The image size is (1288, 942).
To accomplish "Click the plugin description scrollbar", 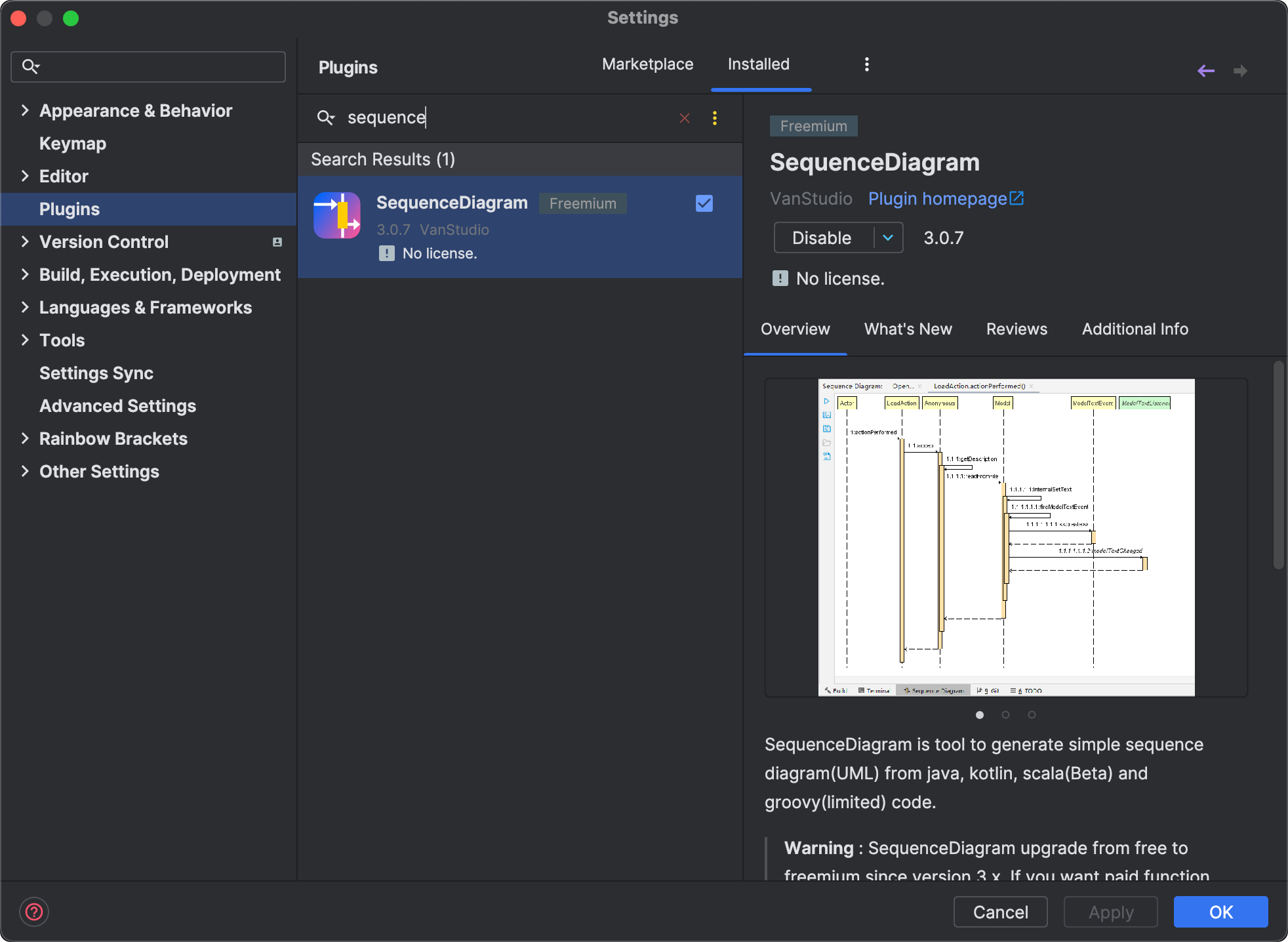I will (x=1278, y=466).
